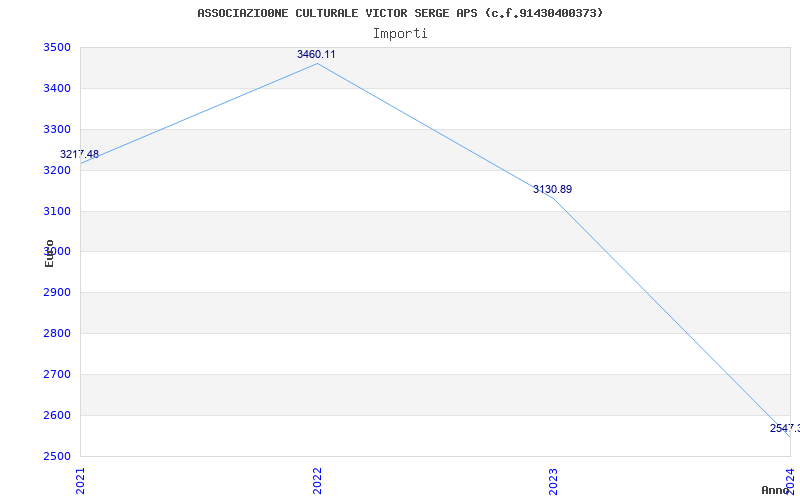This screenshot has height=500, width=800.
Task: Click the Importi subtitle
Action: click(400, 34)
